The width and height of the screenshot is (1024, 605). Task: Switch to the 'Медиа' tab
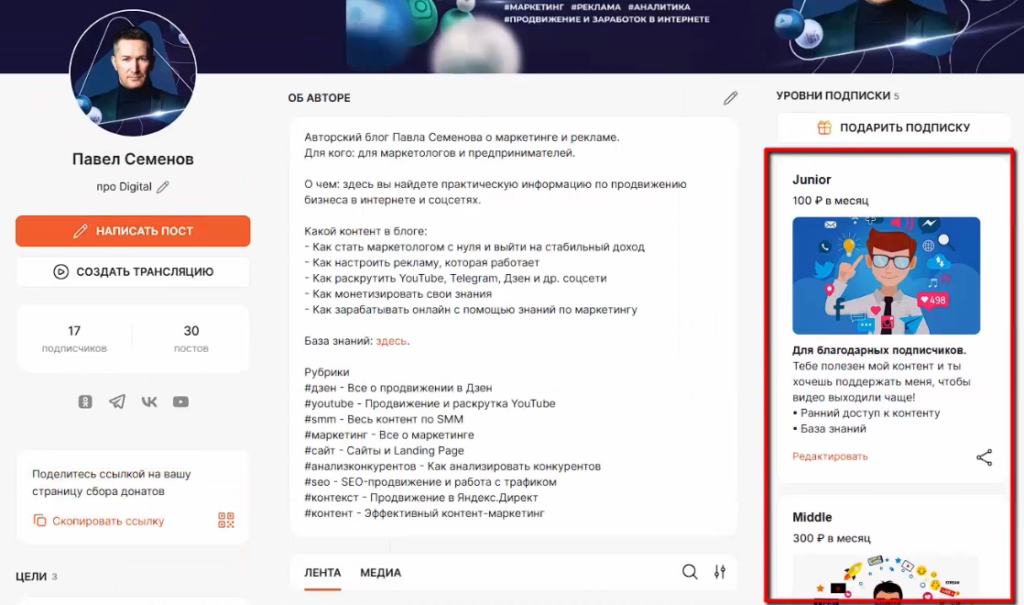381,573
